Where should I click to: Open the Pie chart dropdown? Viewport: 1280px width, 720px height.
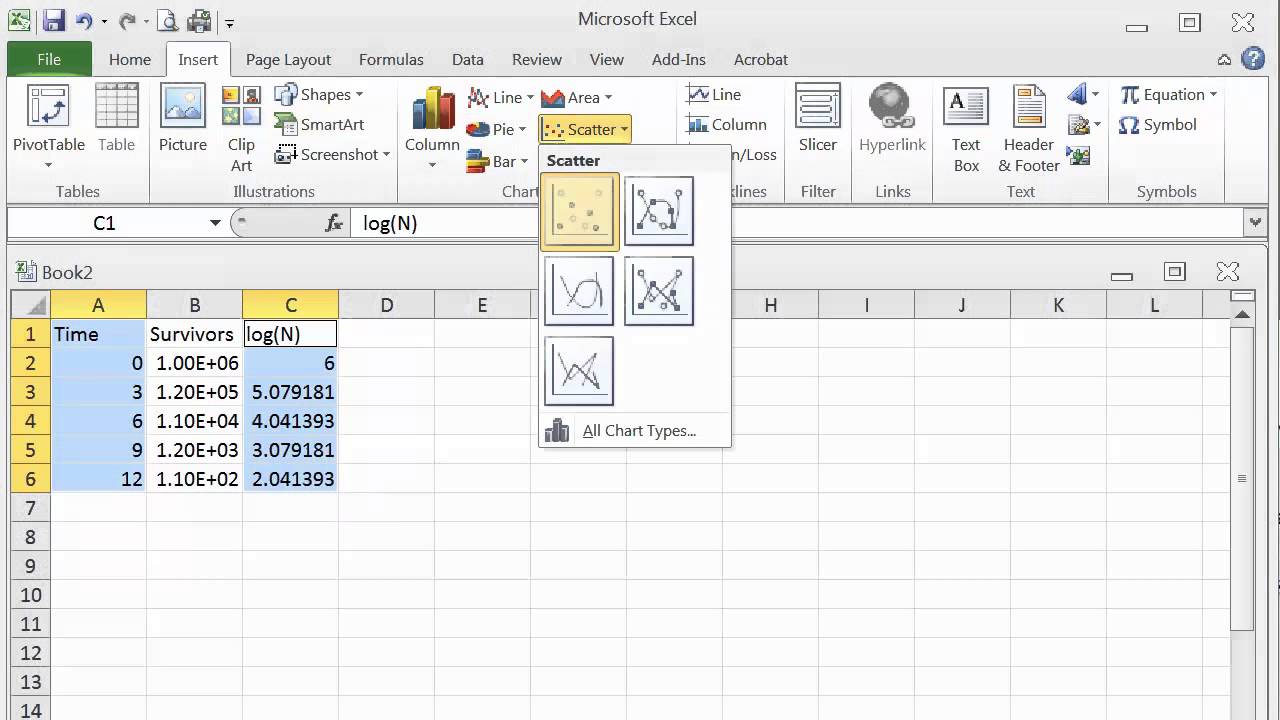click(496, 129)
